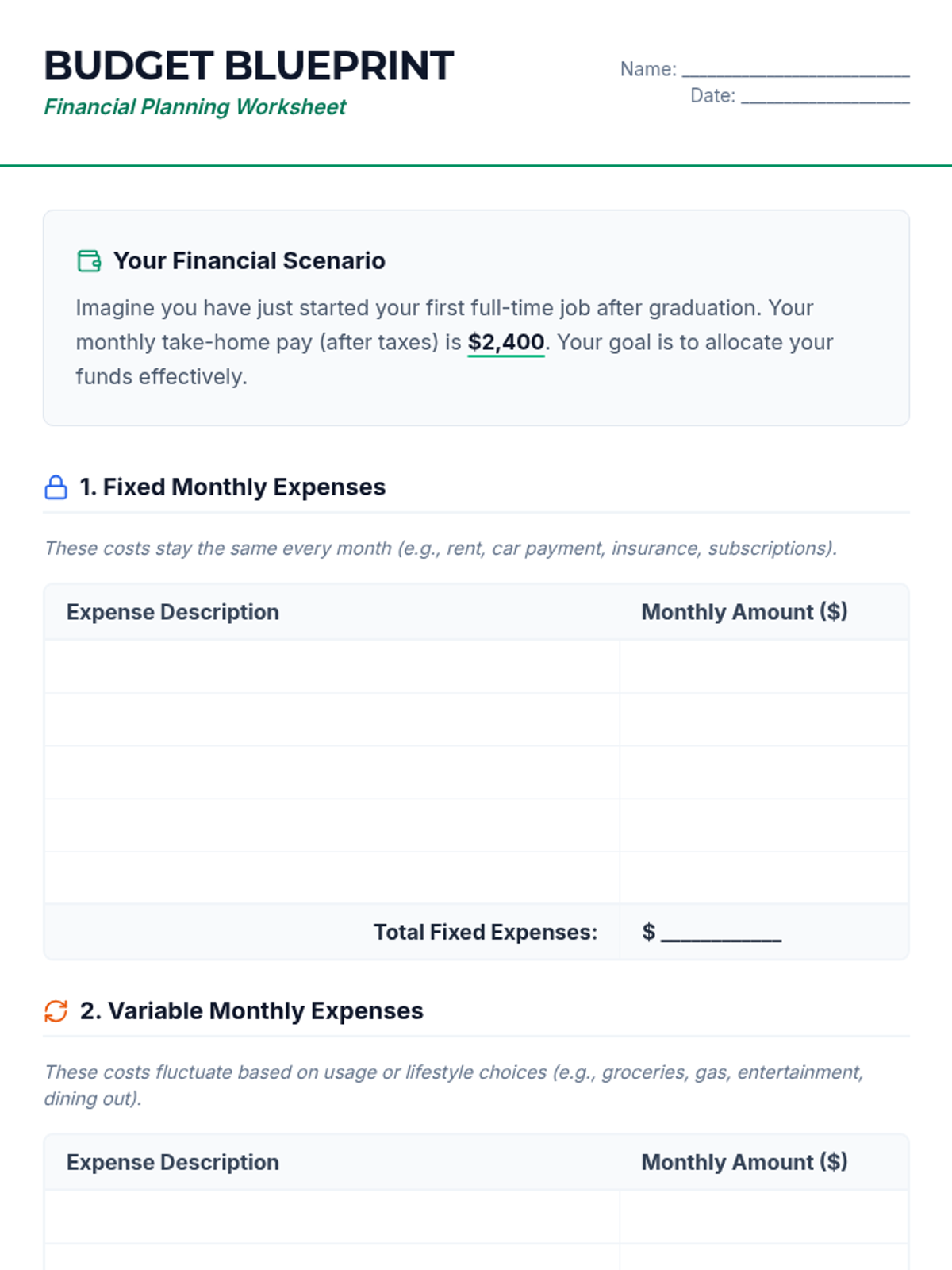Click Fixed table Expense Description header
The width and height of the screenshot is (952, 1270).
173,612
